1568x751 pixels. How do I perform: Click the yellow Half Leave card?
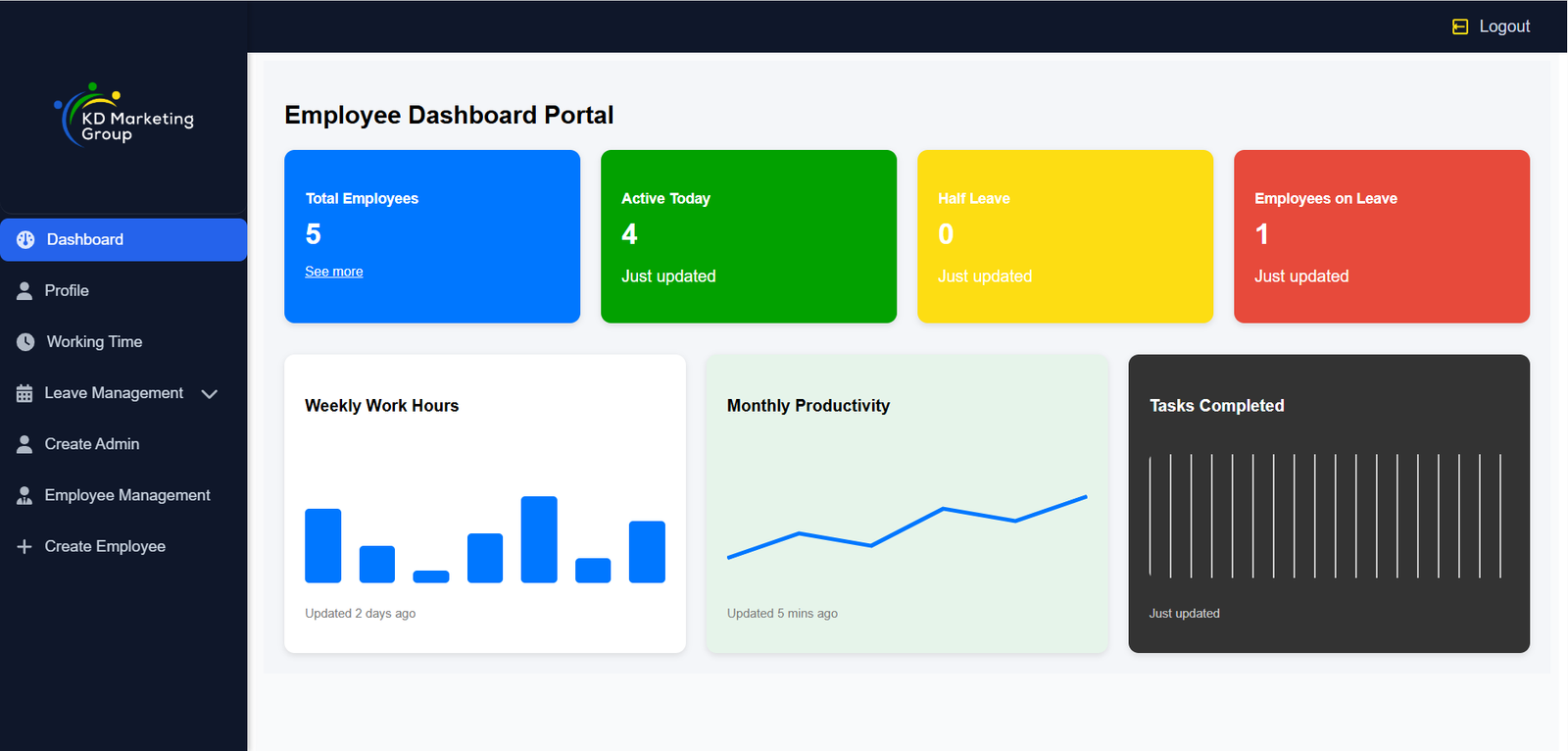pos(1065,236)
